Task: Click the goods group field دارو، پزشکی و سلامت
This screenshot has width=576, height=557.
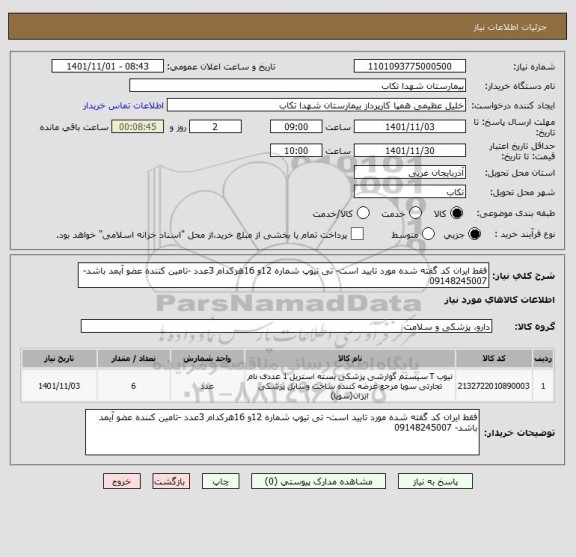Action: [286, 326]
